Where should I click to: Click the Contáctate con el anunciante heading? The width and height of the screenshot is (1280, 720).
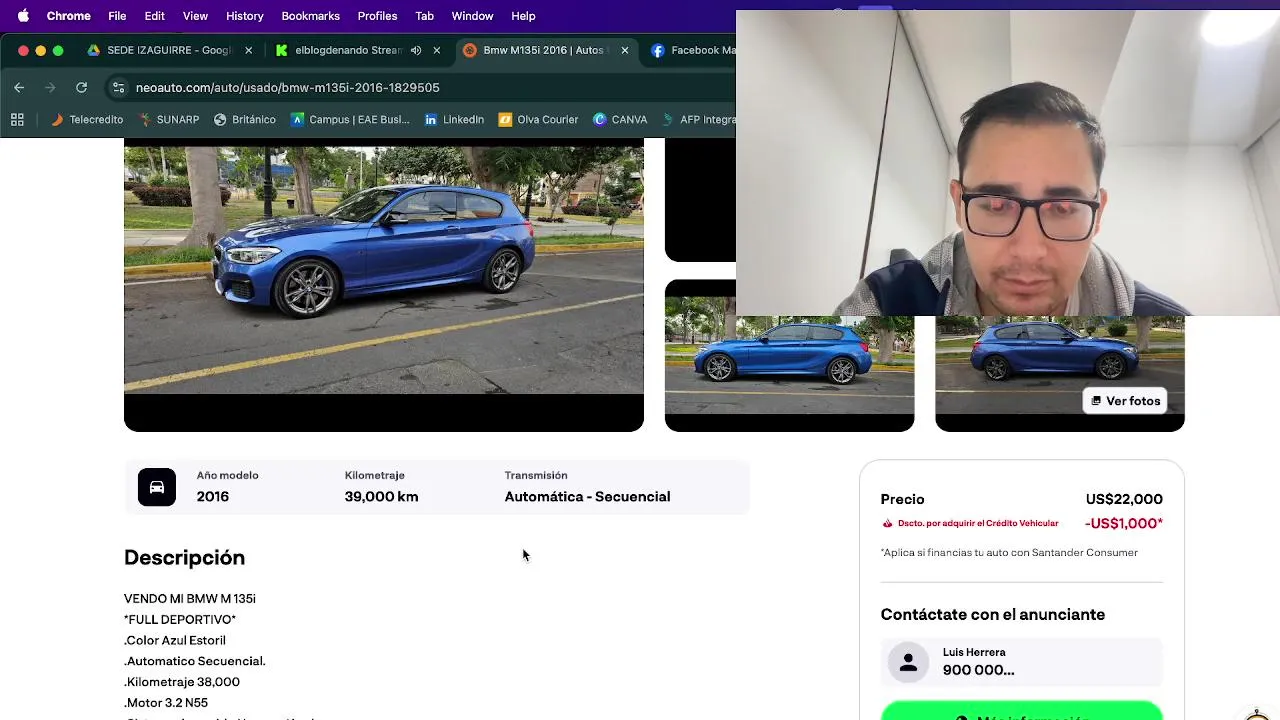tap(993, 615)
